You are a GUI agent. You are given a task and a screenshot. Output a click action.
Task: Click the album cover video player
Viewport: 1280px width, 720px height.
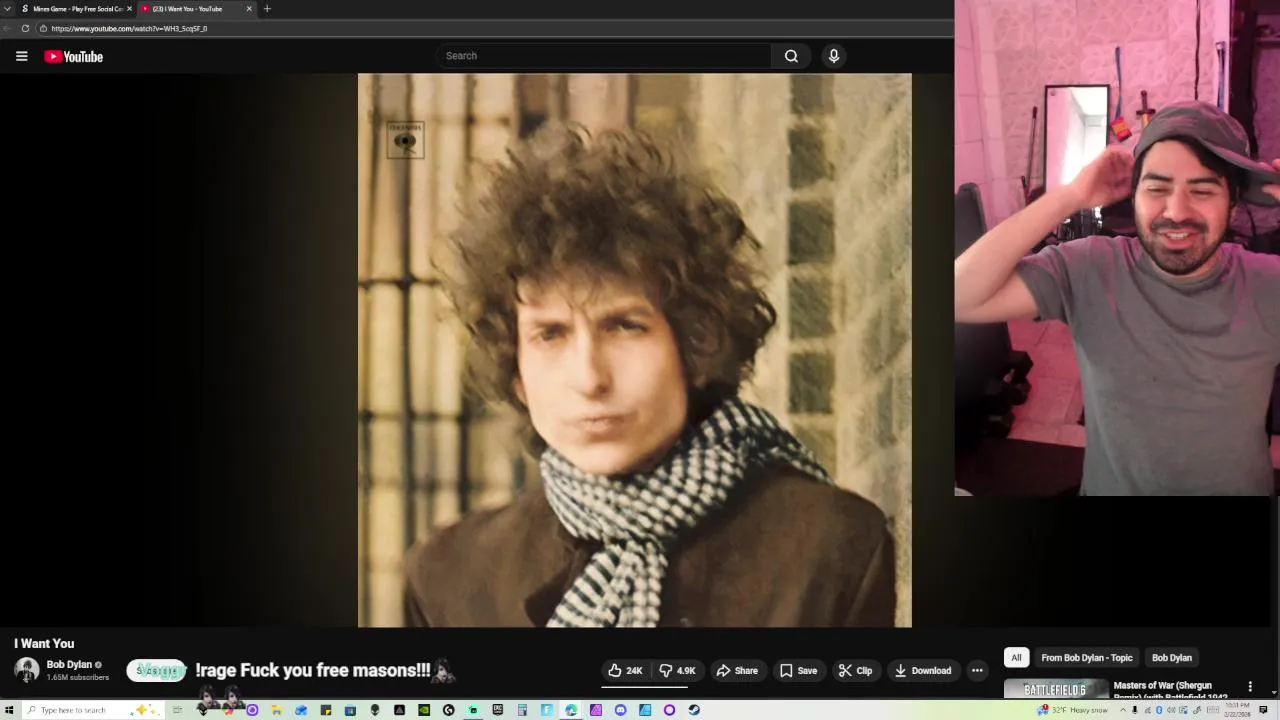635,350
